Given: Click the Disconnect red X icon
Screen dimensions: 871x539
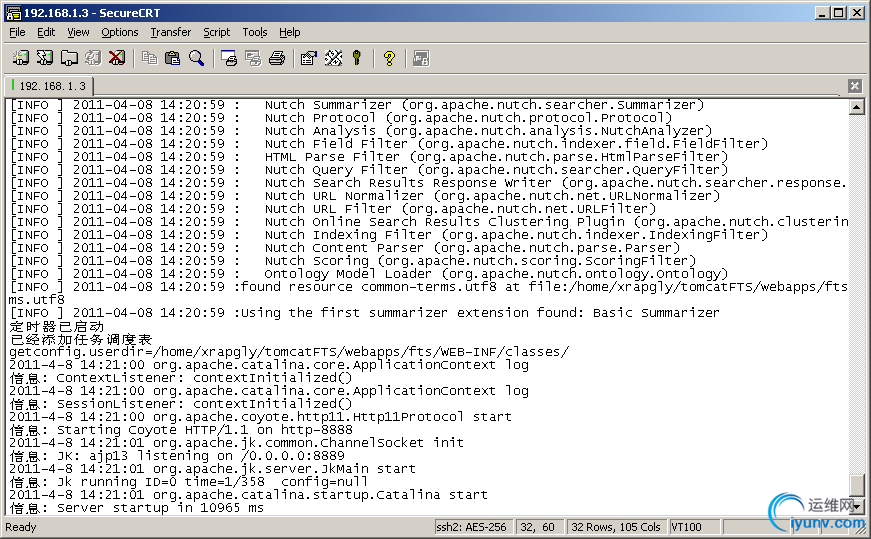Looking at the screenshot, I should coord(117,58).
